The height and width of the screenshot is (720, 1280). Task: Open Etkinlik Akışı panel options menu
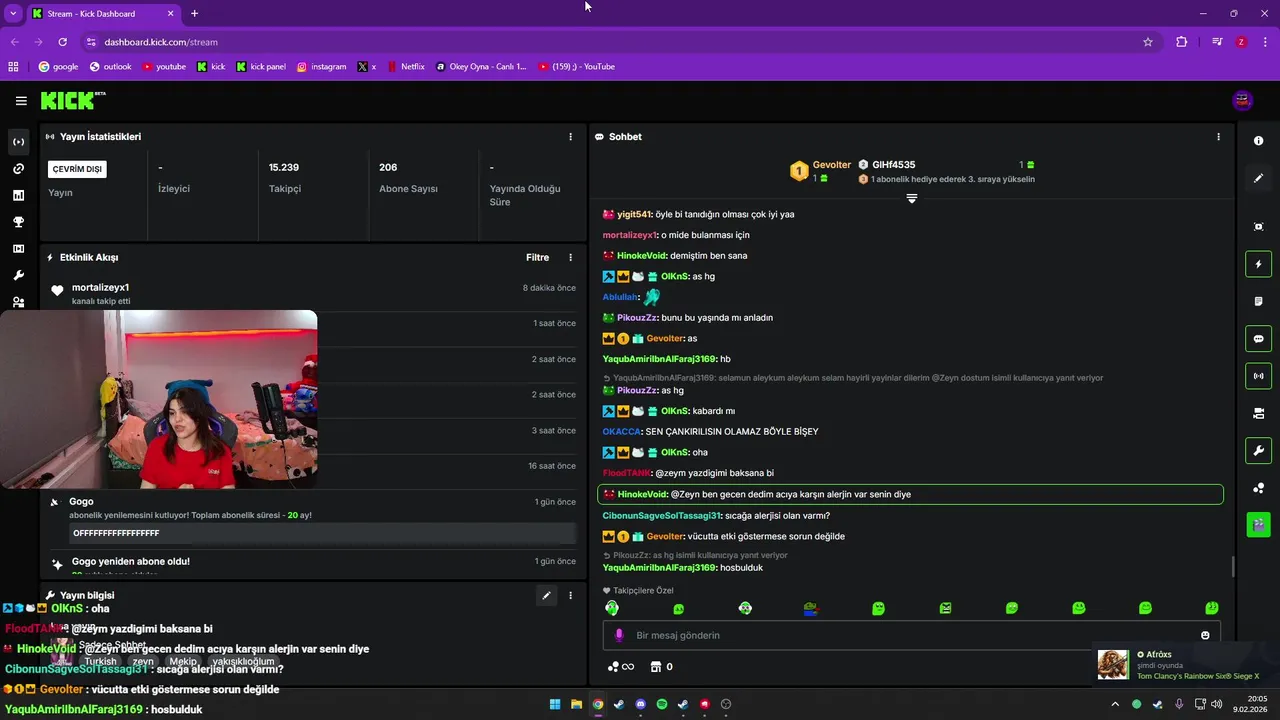tap(571, 258)
